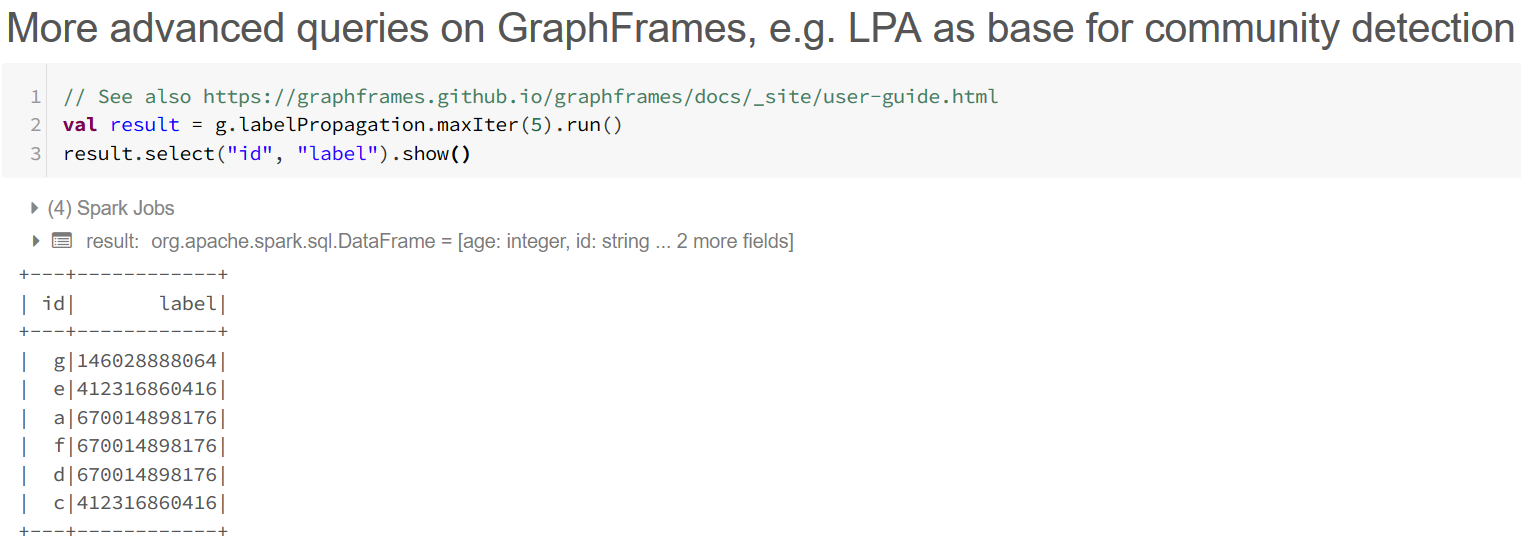Select line number 1 in code gutter
1521x546 pixels.
point(35,97)
